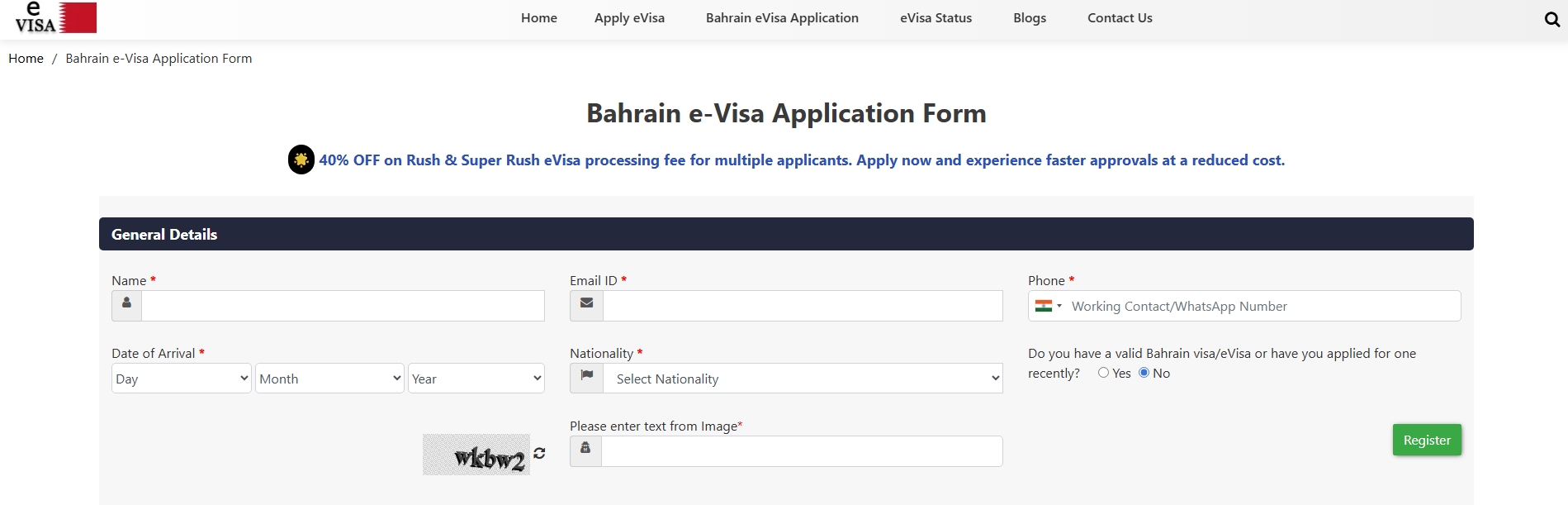
Task: Open the Day dropdown for arrival date
Action: tap(181, 379)
